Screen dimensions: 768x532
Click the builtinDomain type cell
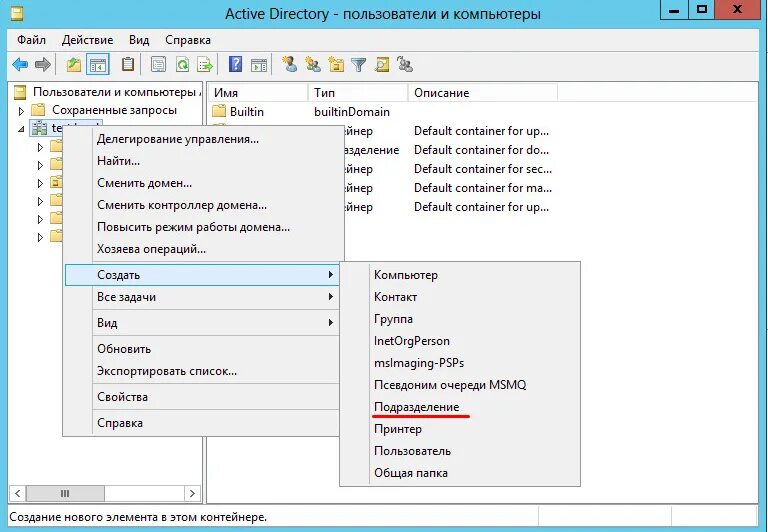(x=352, y=112)
